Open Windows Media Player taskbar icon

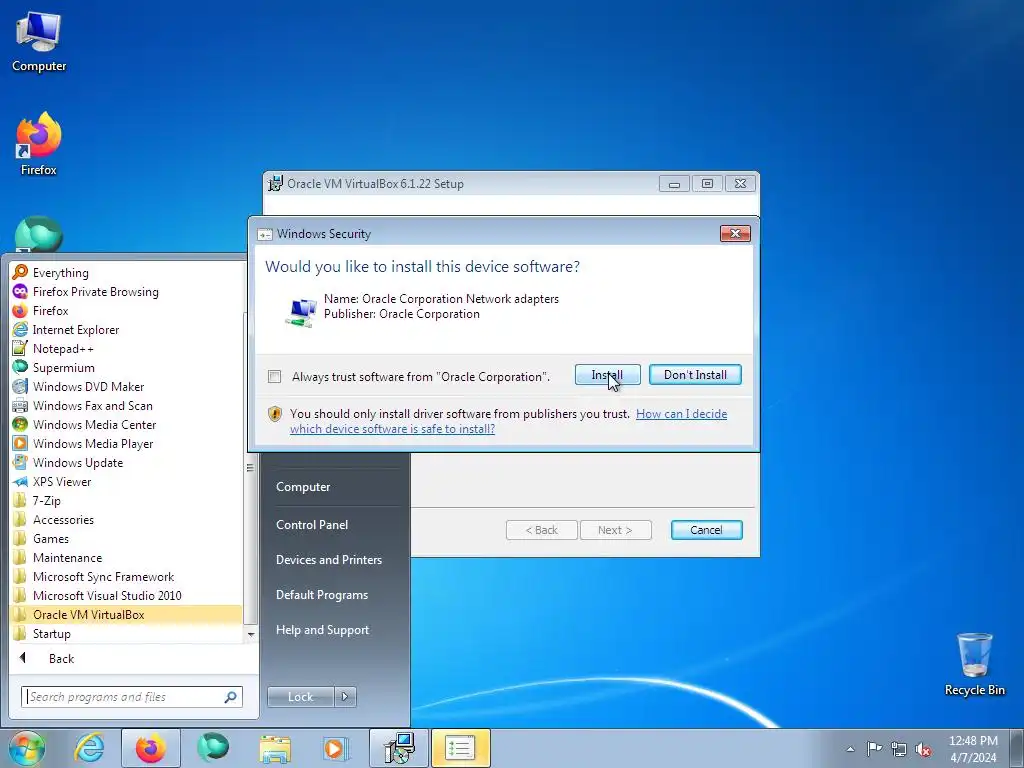[336, 748]
